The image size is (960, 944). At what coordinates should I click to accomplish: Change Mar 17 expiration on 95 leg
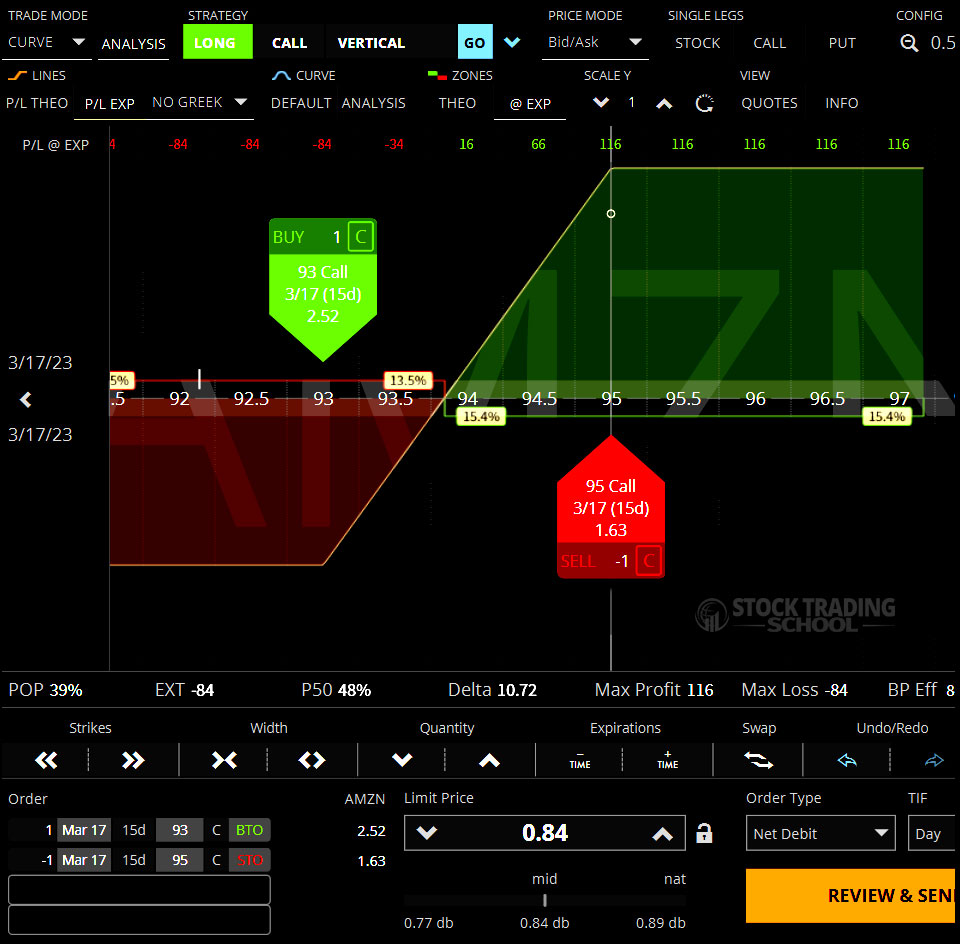coord(84,860)
